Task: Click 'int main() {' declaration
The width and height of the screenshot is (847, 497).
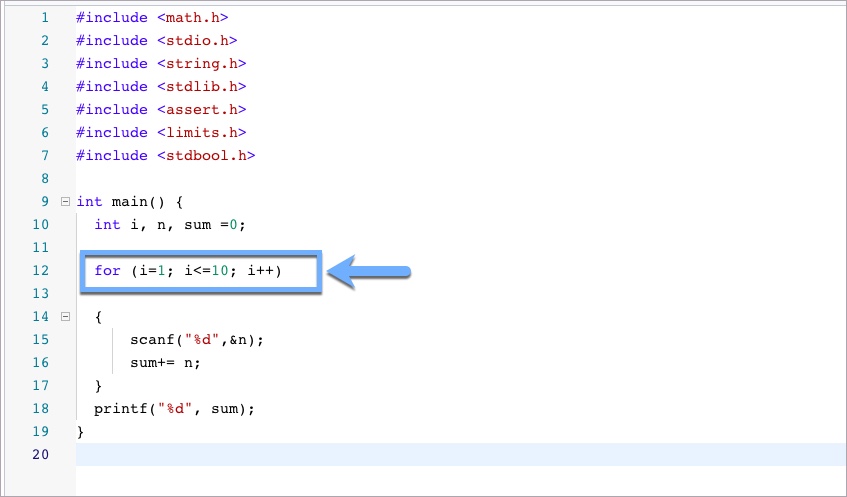Action: (x=130, y=202)
